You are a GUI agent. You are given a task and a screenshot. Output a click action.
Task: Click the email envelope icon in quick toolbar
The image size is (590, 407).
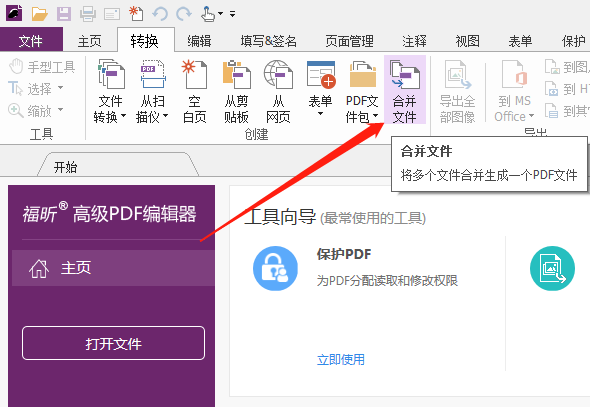pos(112,14)
